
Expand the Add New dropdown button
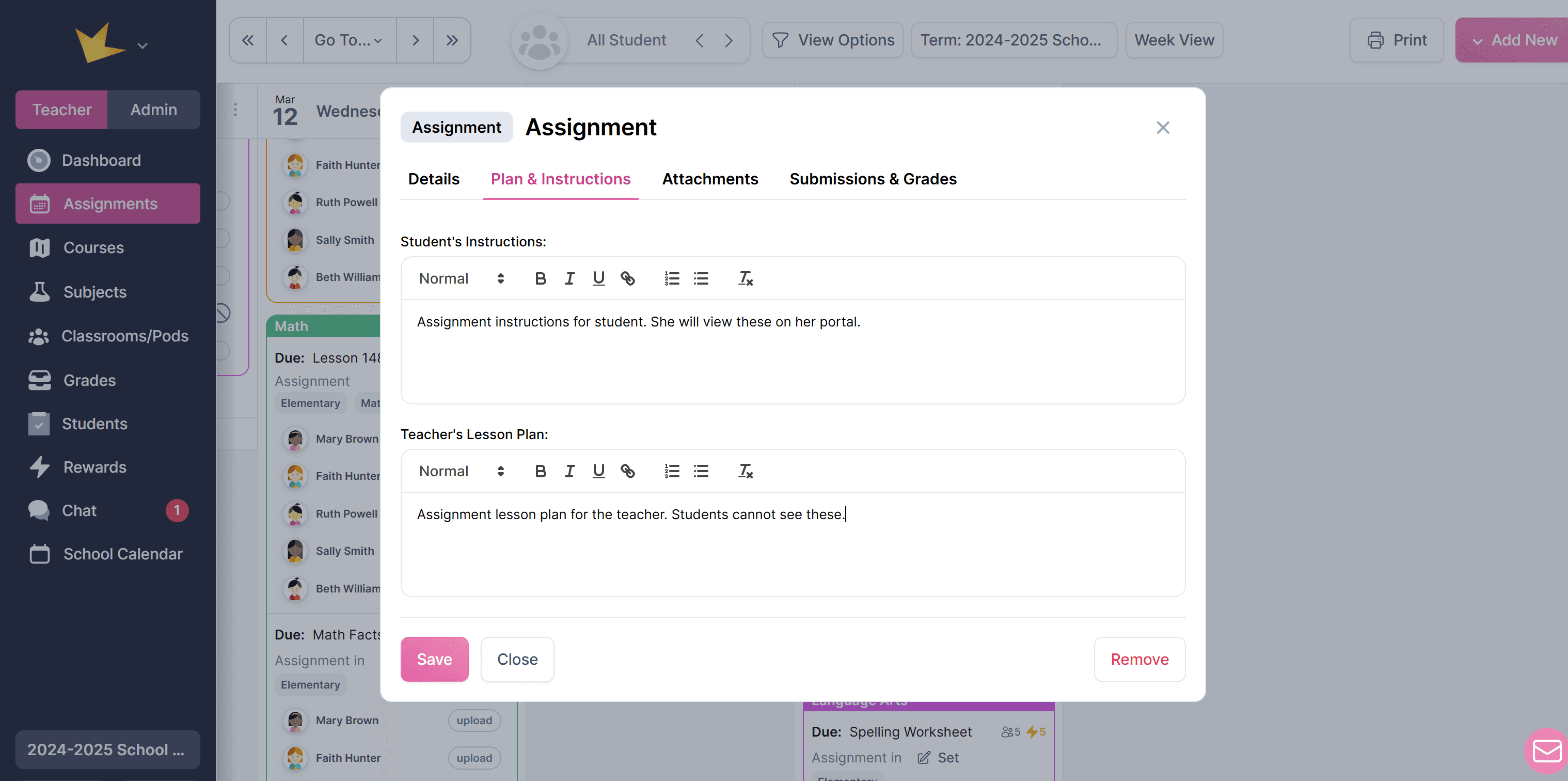1513,40
